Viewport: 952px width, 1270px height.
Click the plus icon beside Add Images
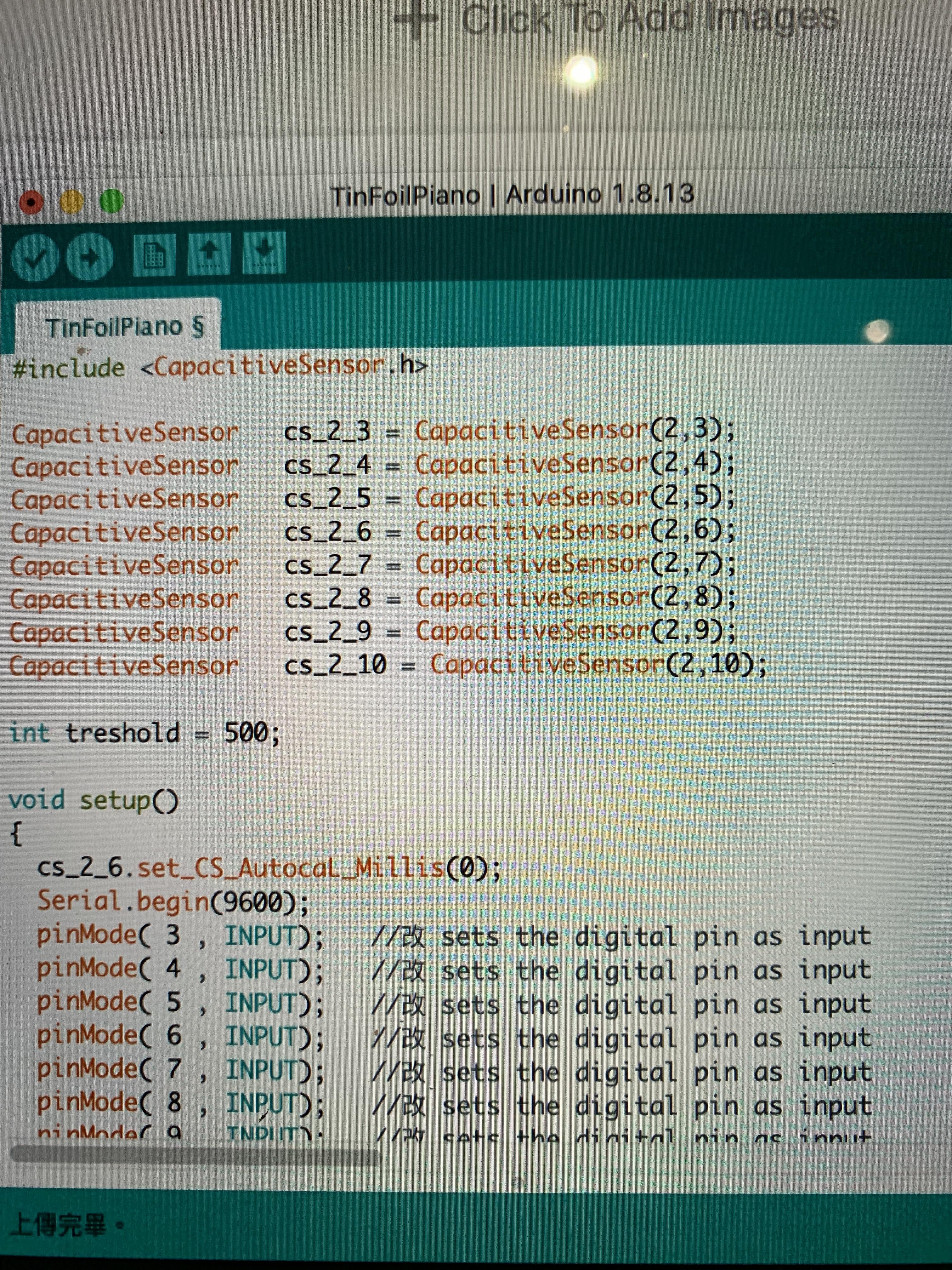pyautogui.click(x=417, y=18)
